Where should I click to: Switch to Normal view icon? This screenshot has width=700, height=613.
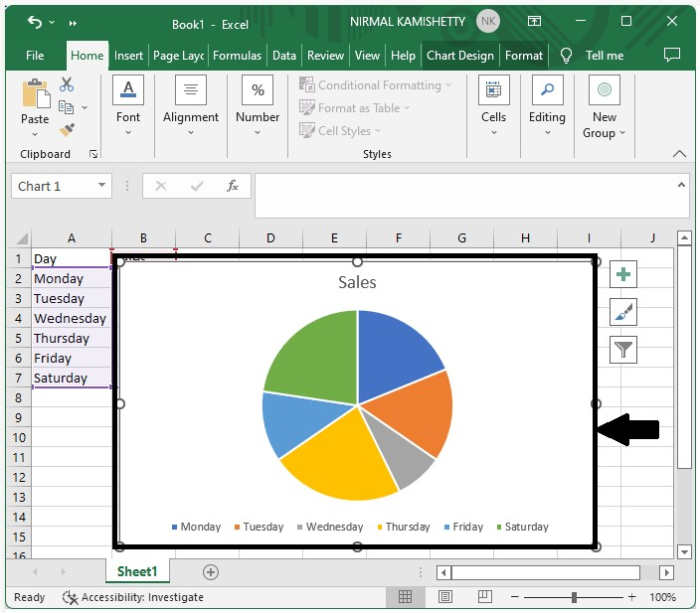tap(405, 596)
